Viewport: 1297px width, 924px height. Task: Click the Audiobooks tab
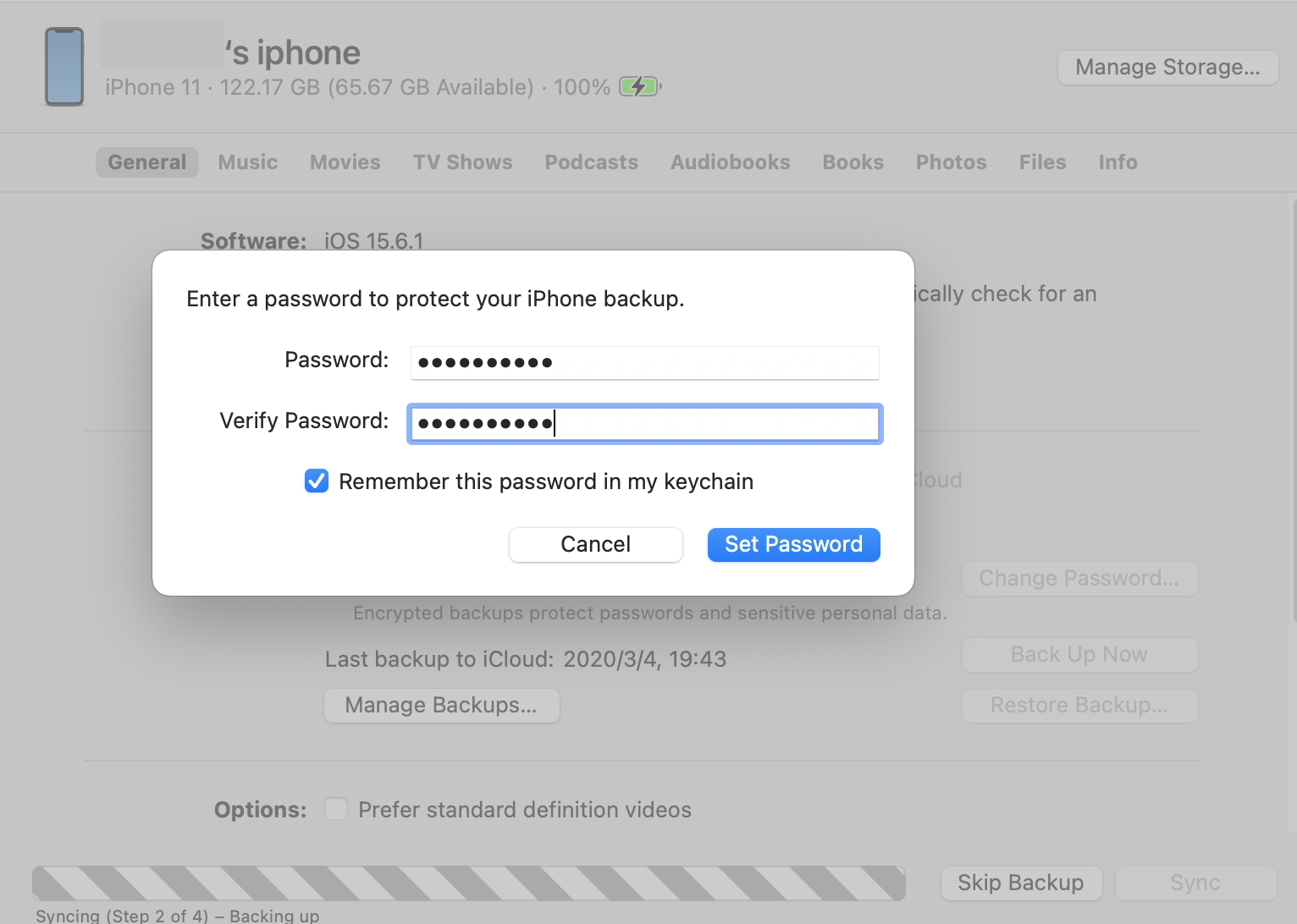point(730,162)
